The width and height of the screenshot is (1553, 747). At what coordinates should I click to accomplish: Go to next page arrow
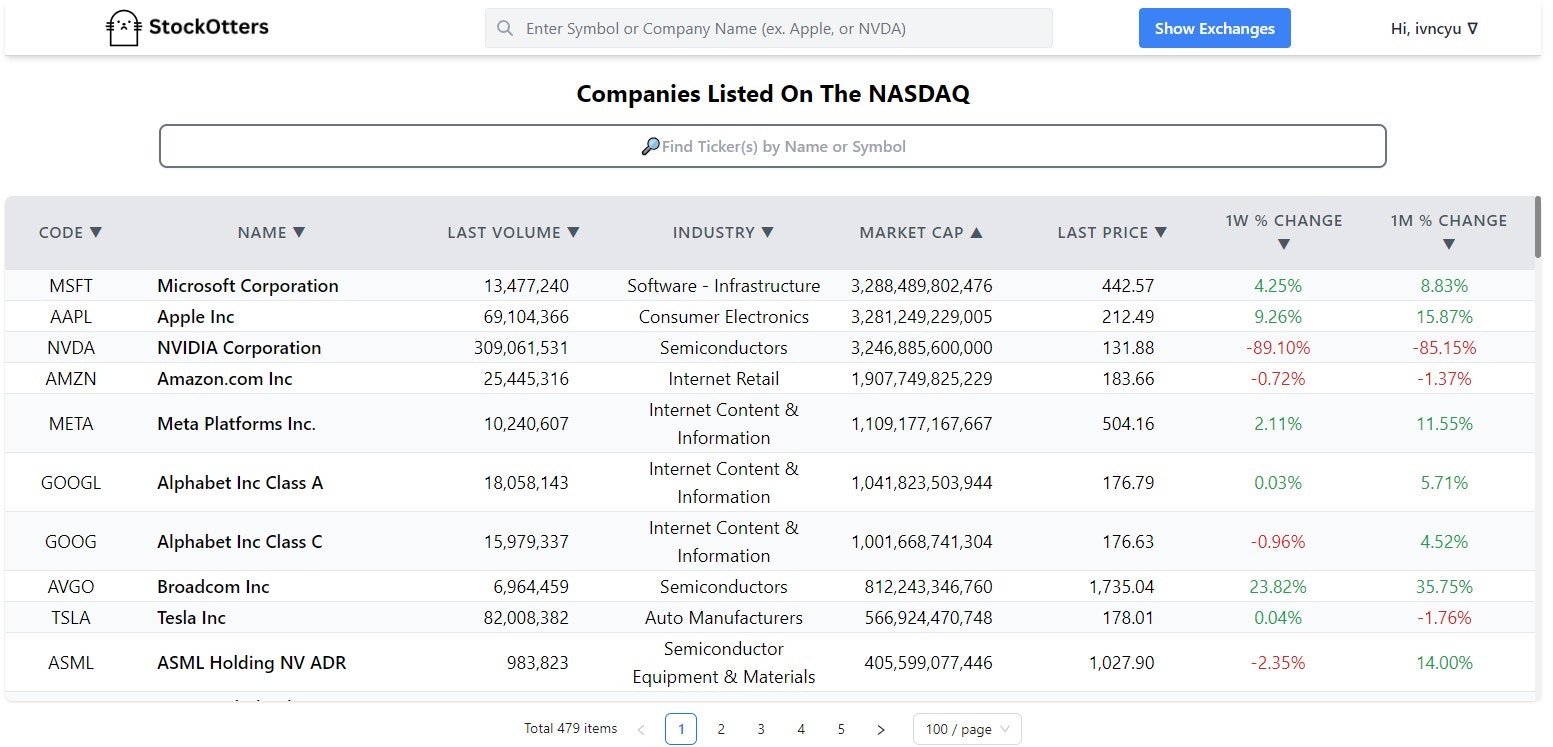[881, 730]
